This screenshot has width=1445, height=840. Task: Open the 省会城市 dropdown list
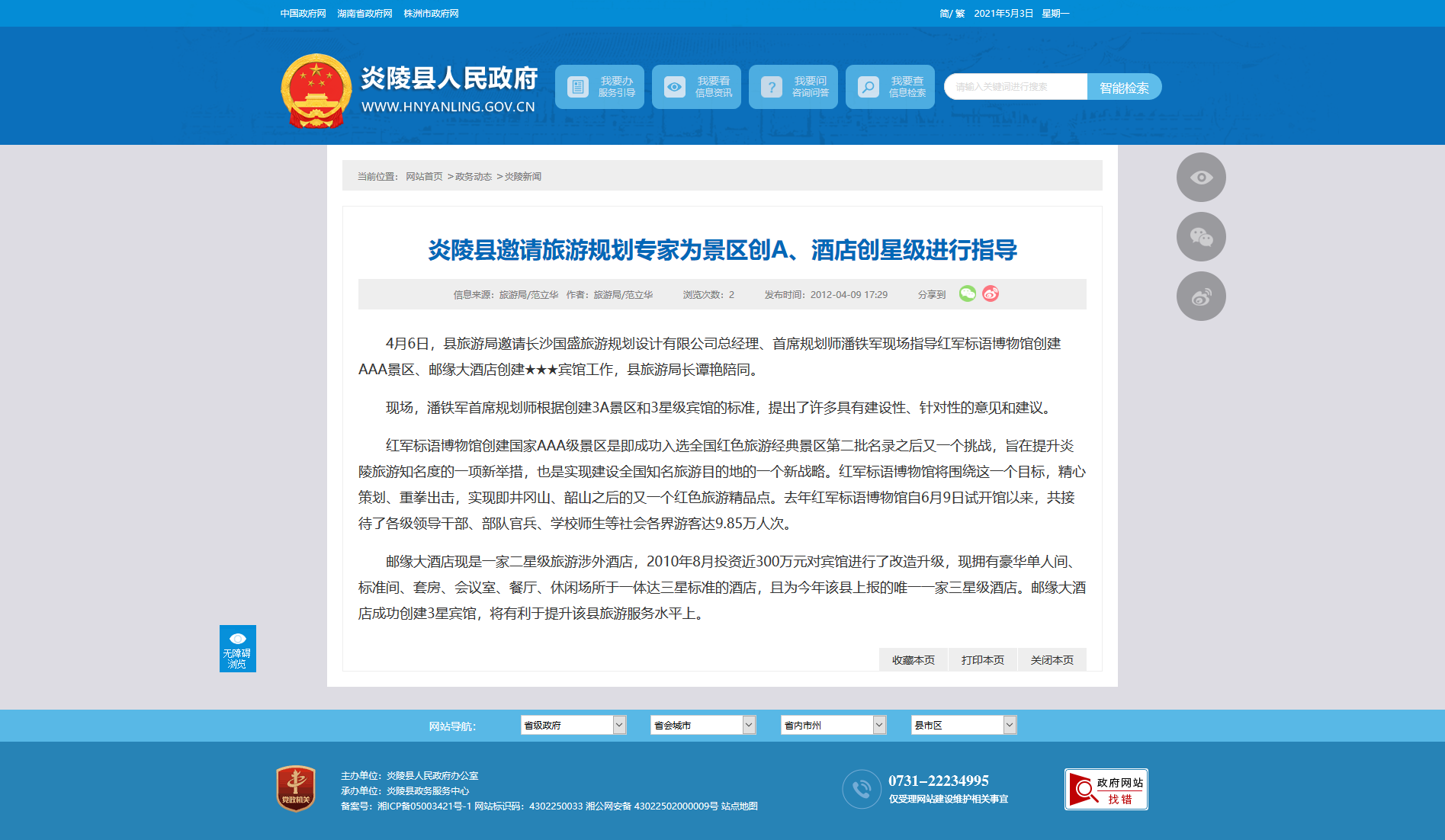tap(702, 725)
